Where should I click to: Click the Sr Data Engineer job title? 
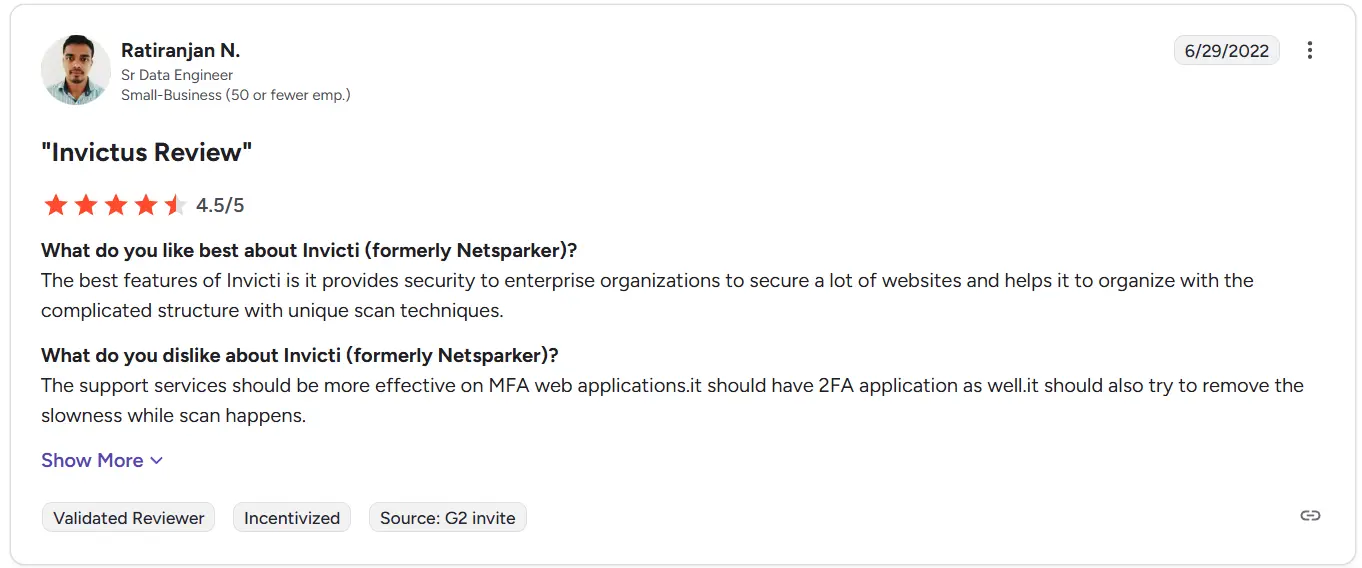[x=177, y=75]
